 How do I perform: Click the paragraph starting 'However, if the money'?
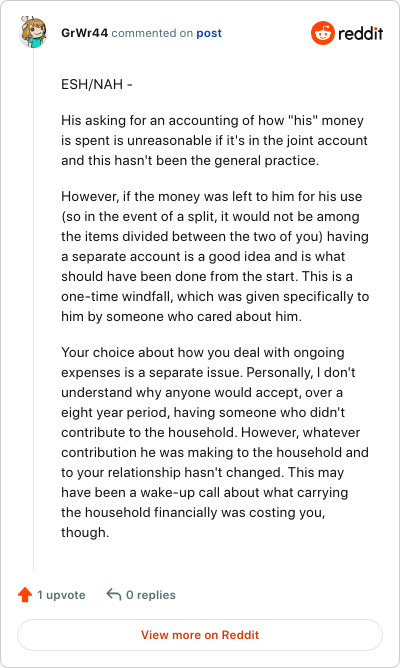[x=215, y=256]
